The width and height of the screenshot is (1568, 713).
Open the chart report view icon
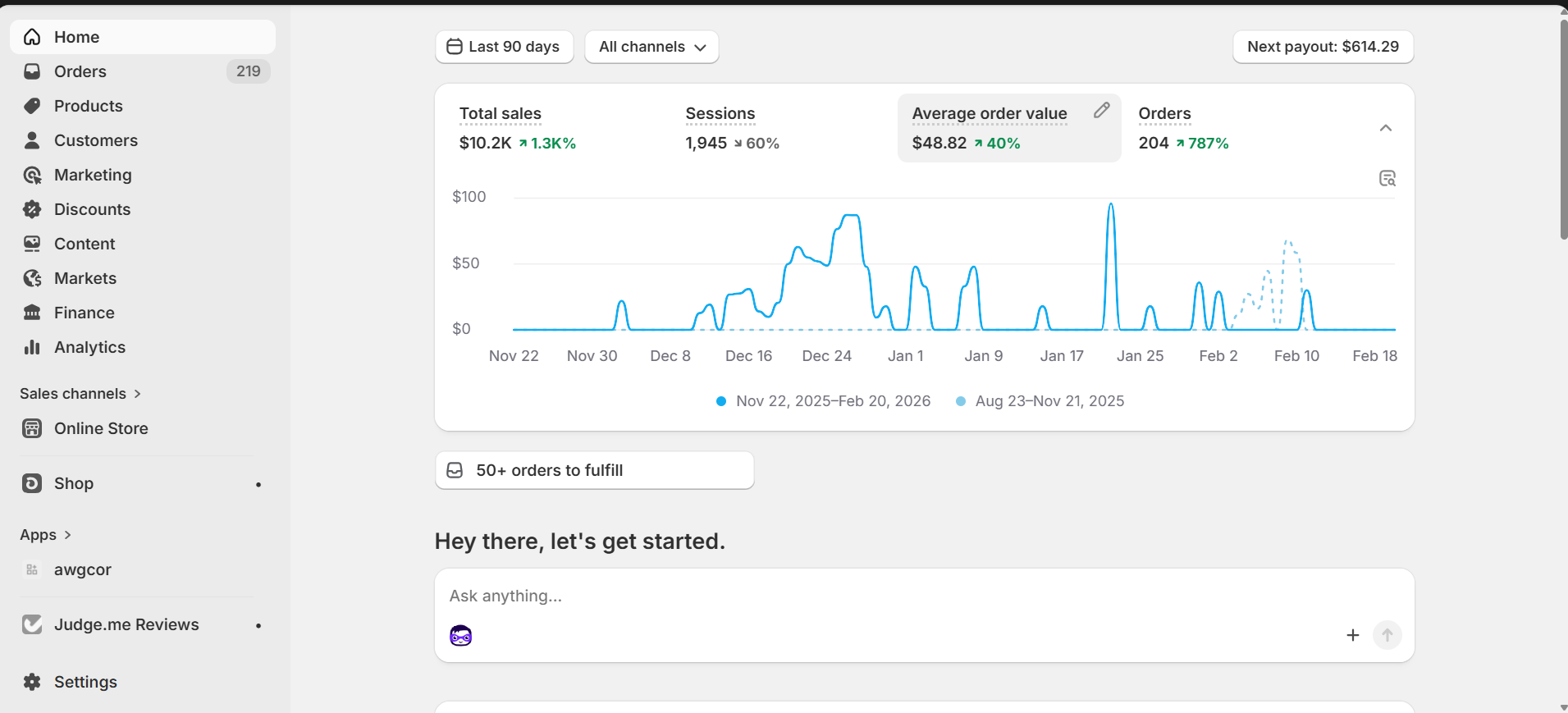pyautogui.click(x=1387, y=178)
